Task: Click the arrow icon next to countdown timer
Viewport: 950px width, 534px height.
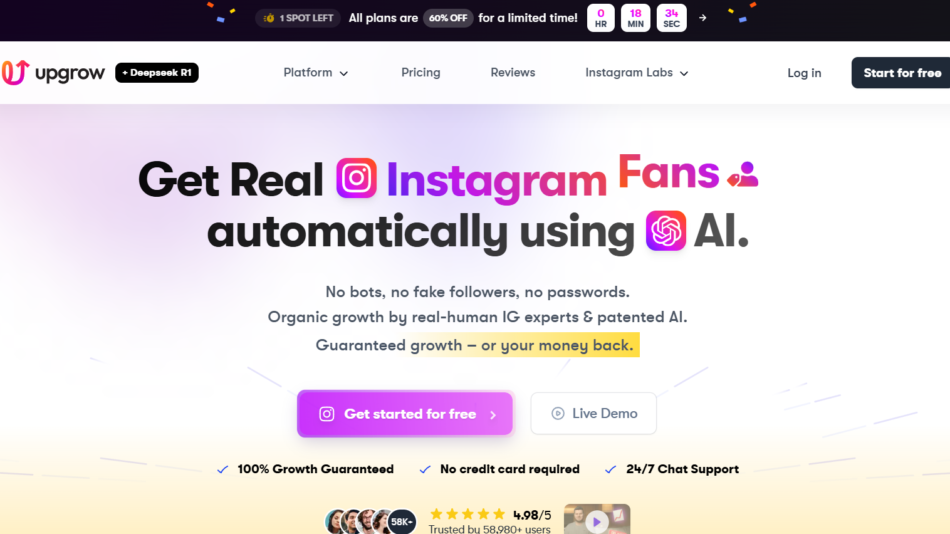Action: tap(703, 18)
